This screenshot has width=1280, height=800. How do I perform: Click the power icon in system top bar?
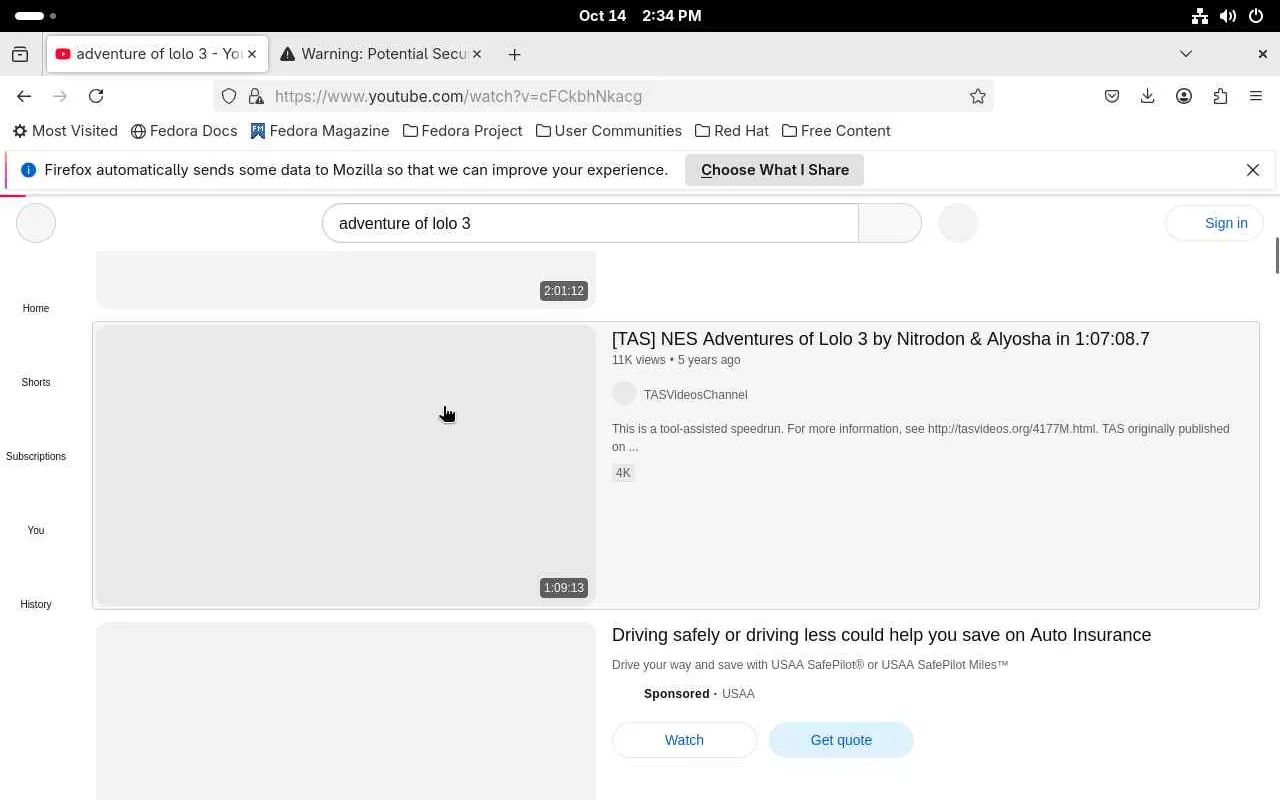pyautogui.click(x=1256, y=16)
